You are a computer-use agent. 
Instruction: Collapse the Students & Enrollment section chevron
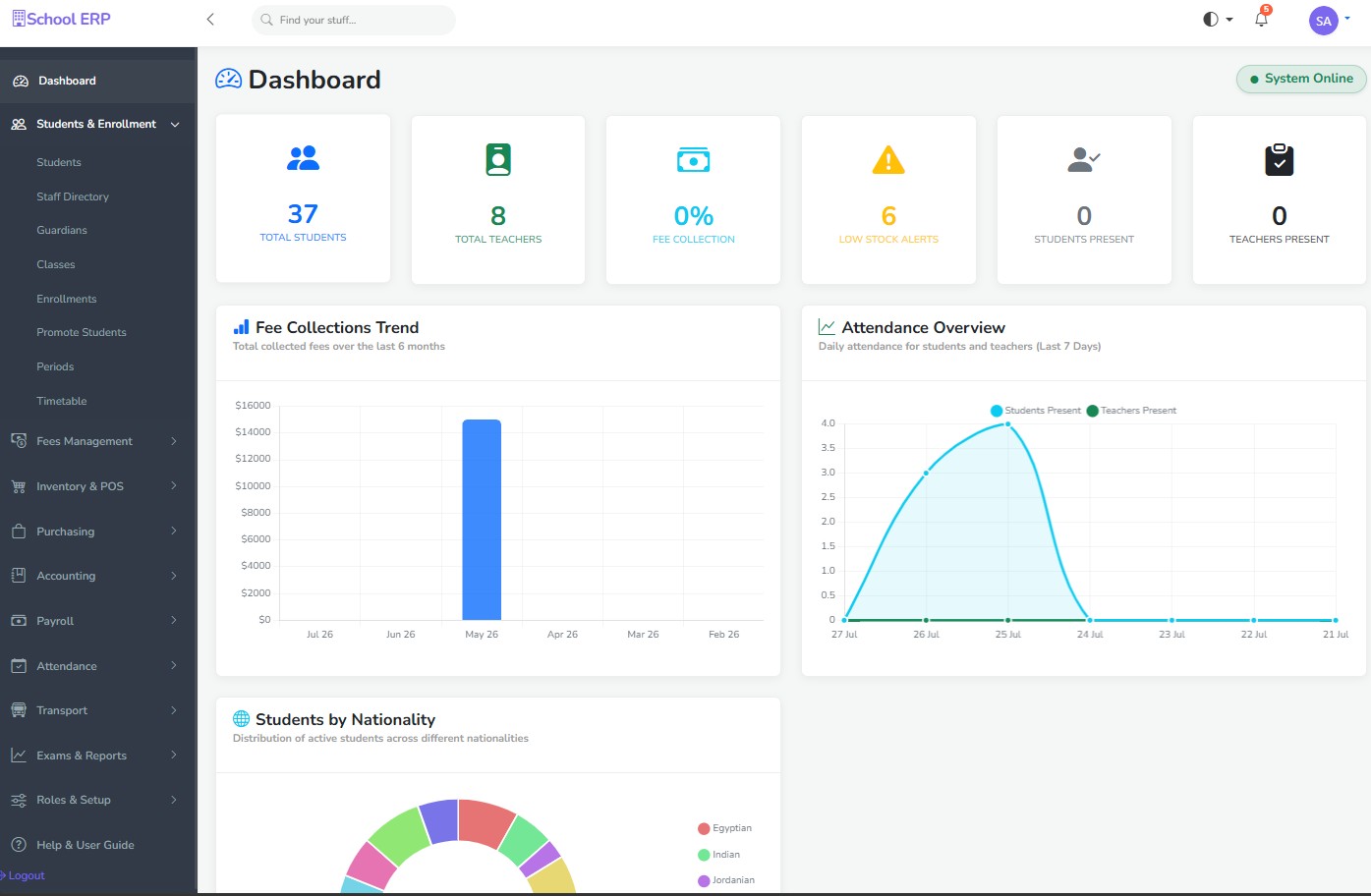[175, 125]
